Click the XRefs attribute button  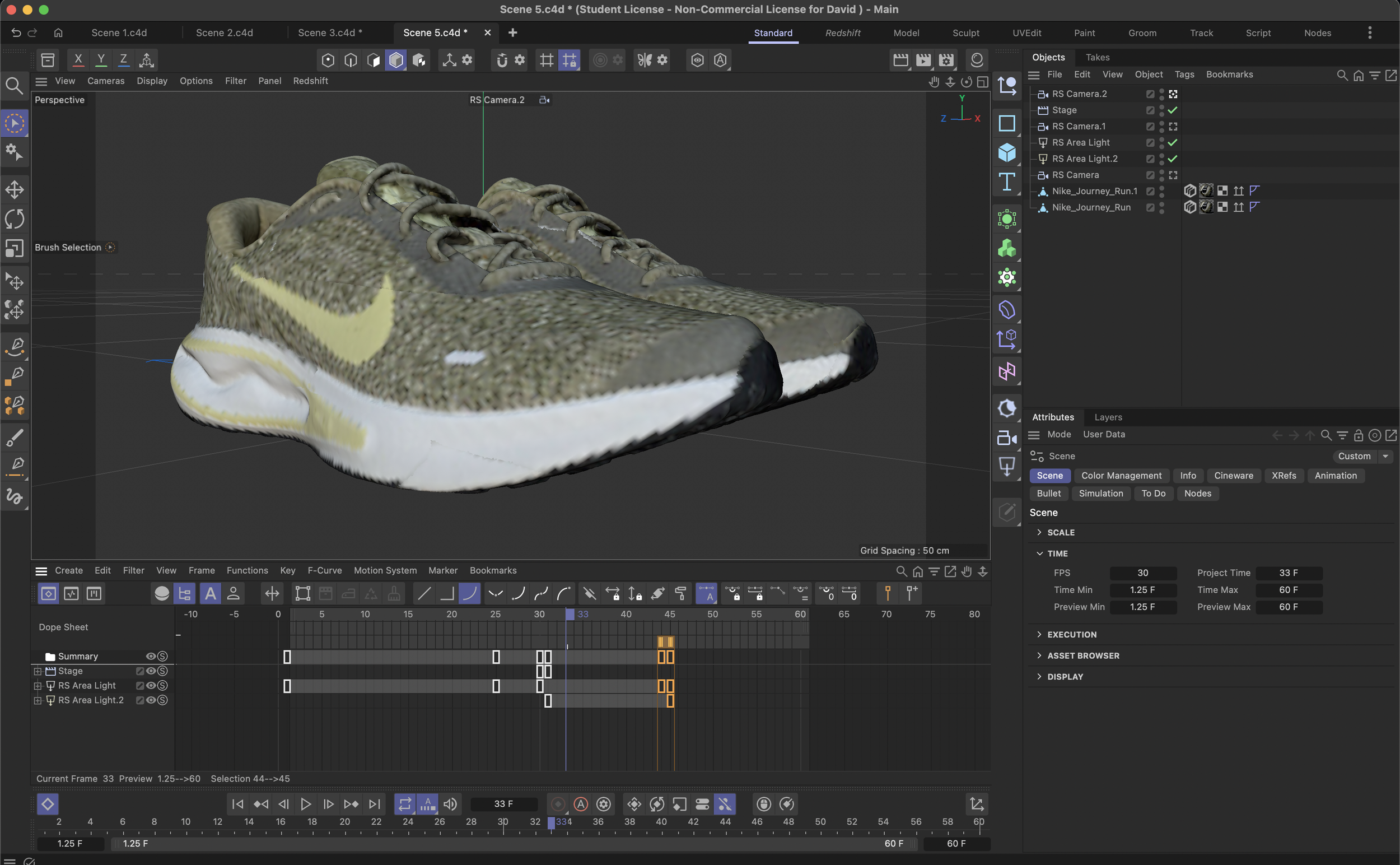pos(1284,476)
